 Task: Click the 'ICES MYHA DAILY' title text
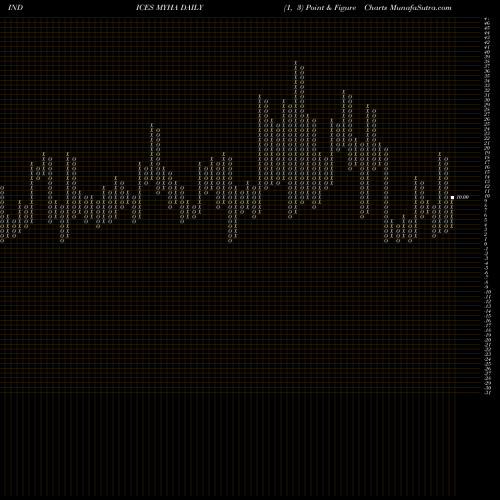169,8
